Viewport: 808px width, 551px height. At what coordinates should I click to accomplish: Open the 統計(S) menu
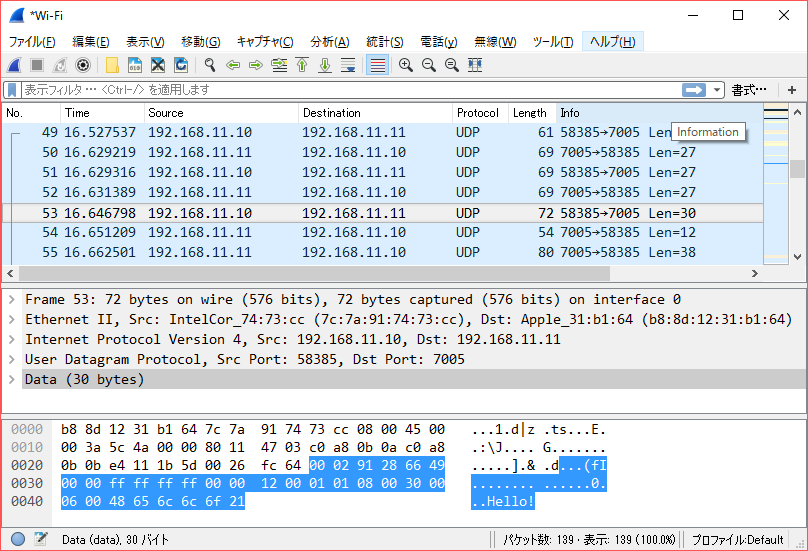click(384, 41)
